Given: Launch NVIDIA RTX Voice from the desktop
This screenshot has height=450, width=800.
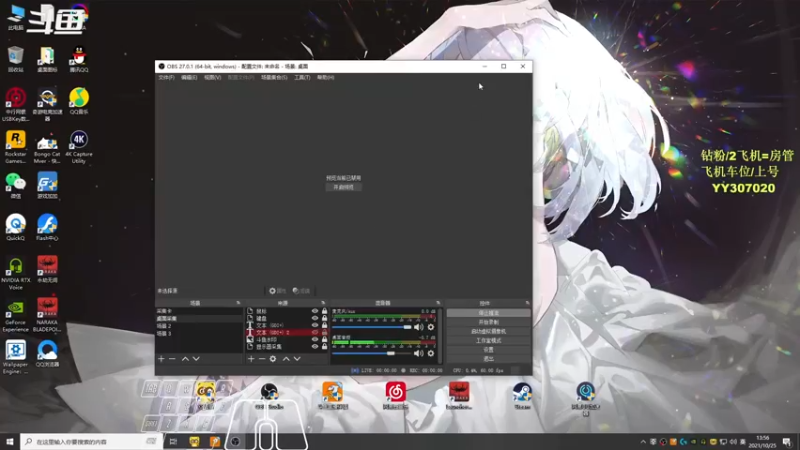Looking at the screenshot, I should [15, 273].
